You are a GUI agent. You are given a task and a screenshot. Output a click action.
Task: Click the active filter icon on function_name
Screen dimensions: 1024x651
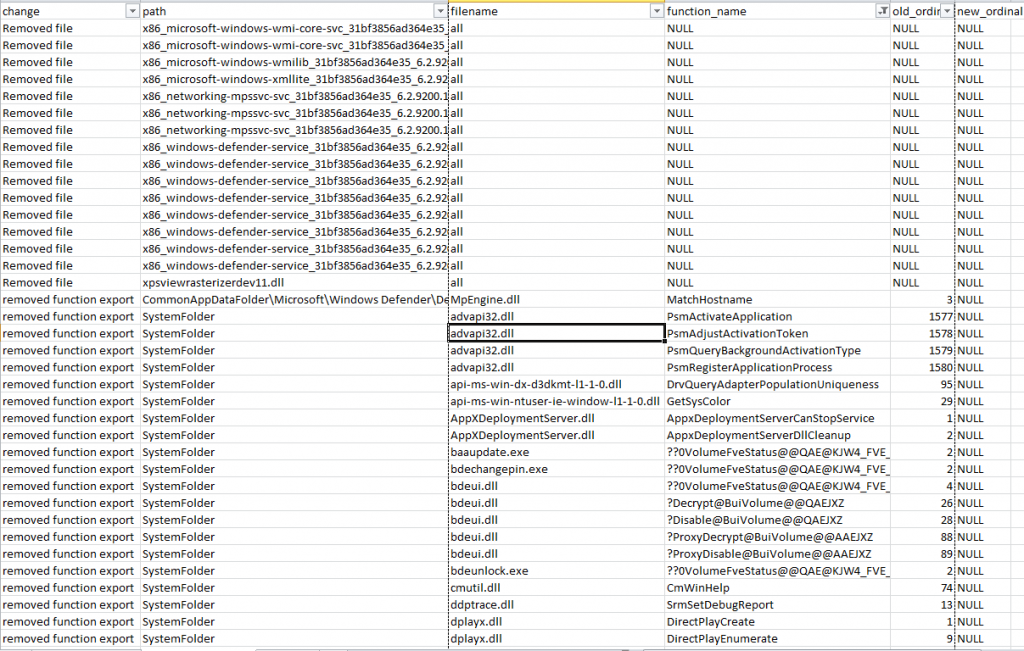(x=881, y=10)
